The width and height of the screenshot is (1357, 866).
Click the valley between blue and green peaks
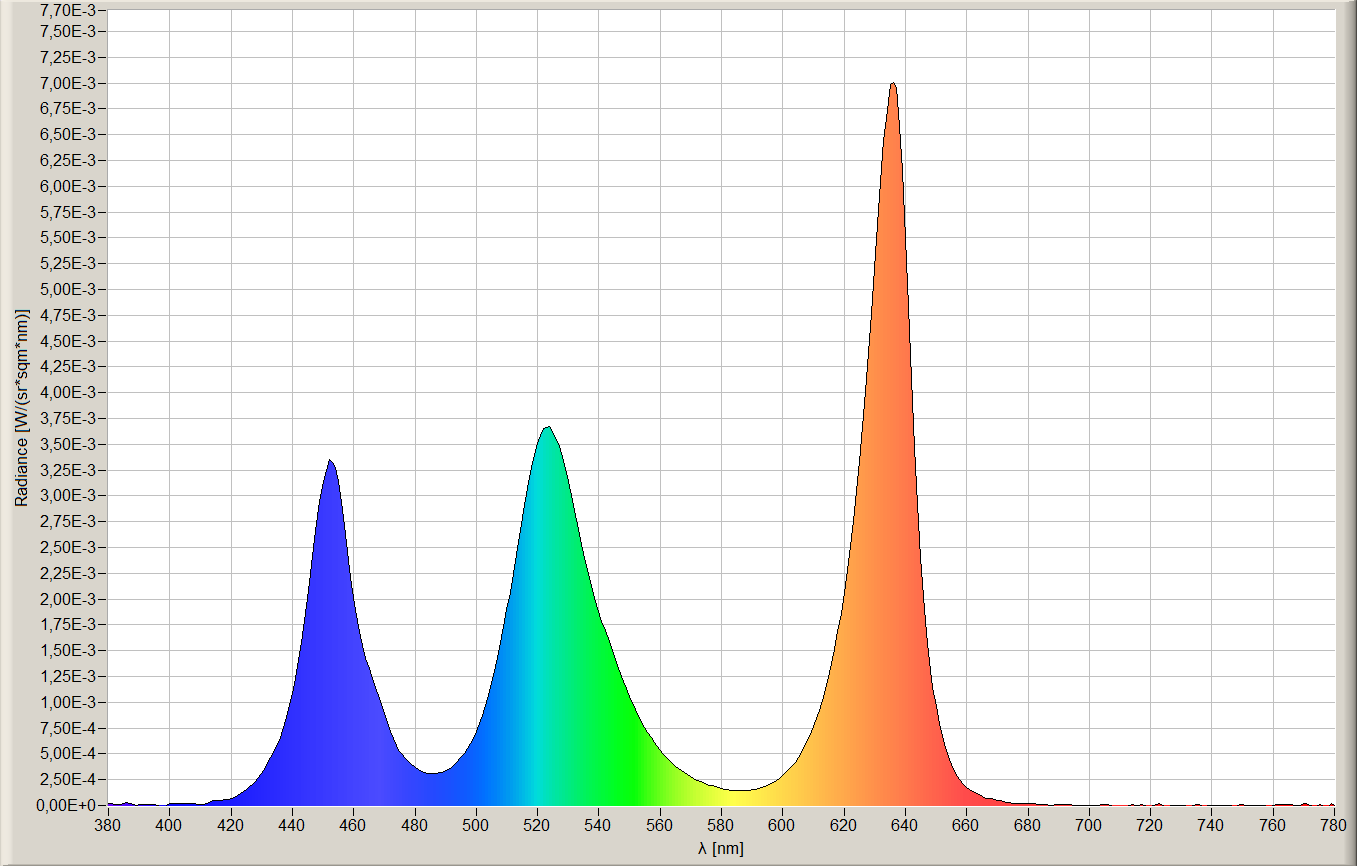click(x=431, y=772)
